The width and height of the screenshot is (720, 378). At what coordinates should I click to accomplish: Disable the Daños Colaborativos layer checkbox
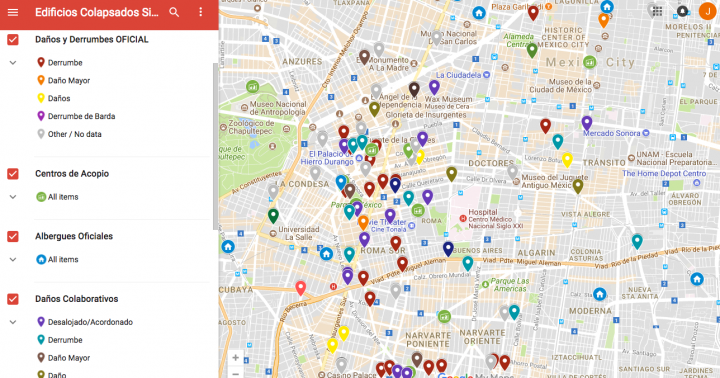click(13, 299)
